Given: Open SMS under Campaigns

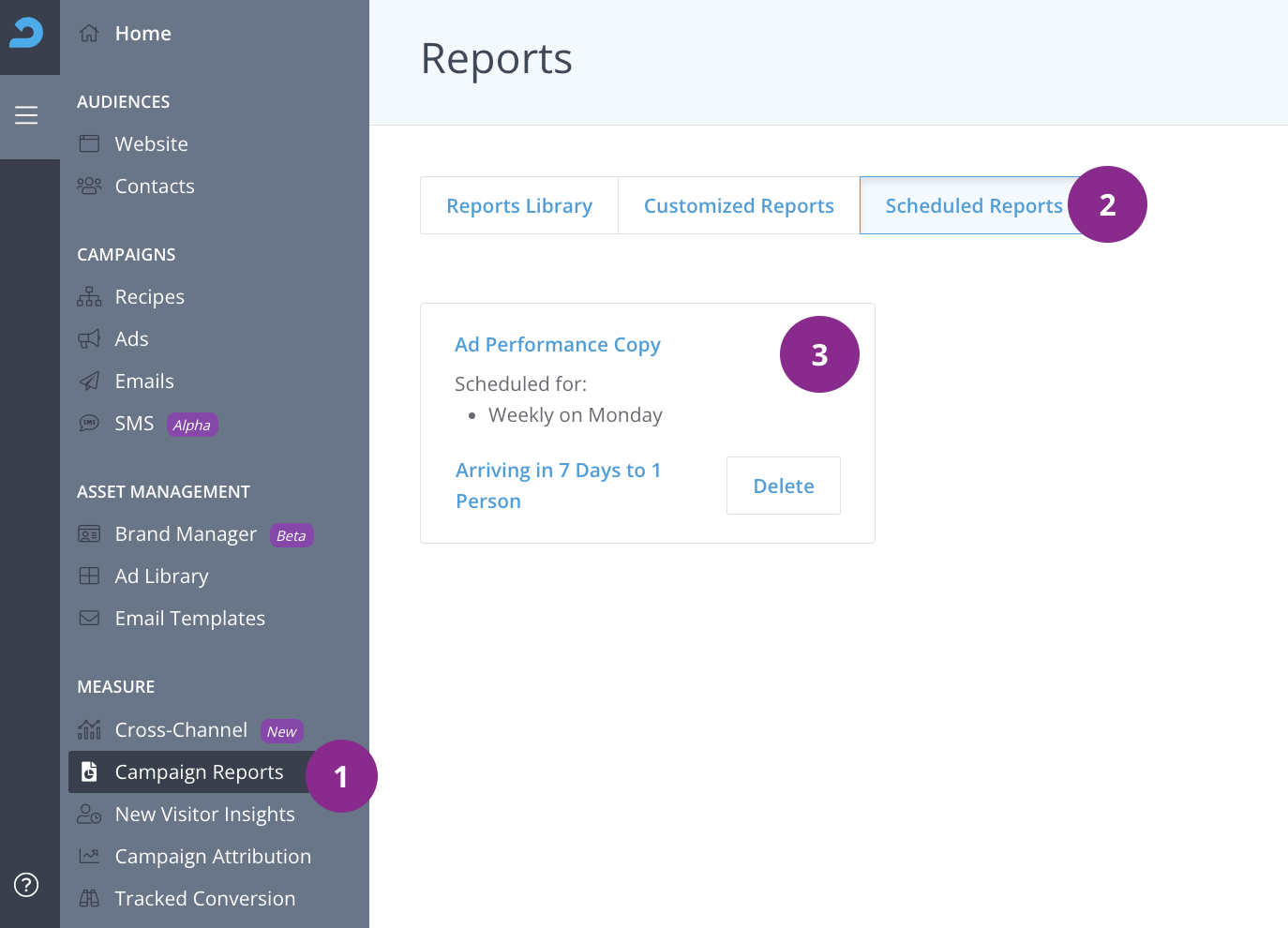Looking at the screenshot, I should [x=134, y=423].
